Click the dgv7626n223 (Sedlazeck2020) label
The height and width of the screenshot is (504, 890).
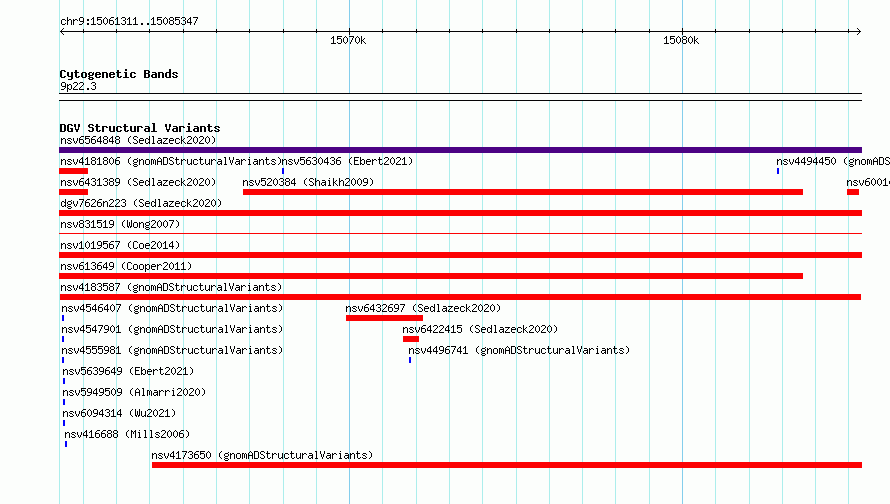coord(141,203)
